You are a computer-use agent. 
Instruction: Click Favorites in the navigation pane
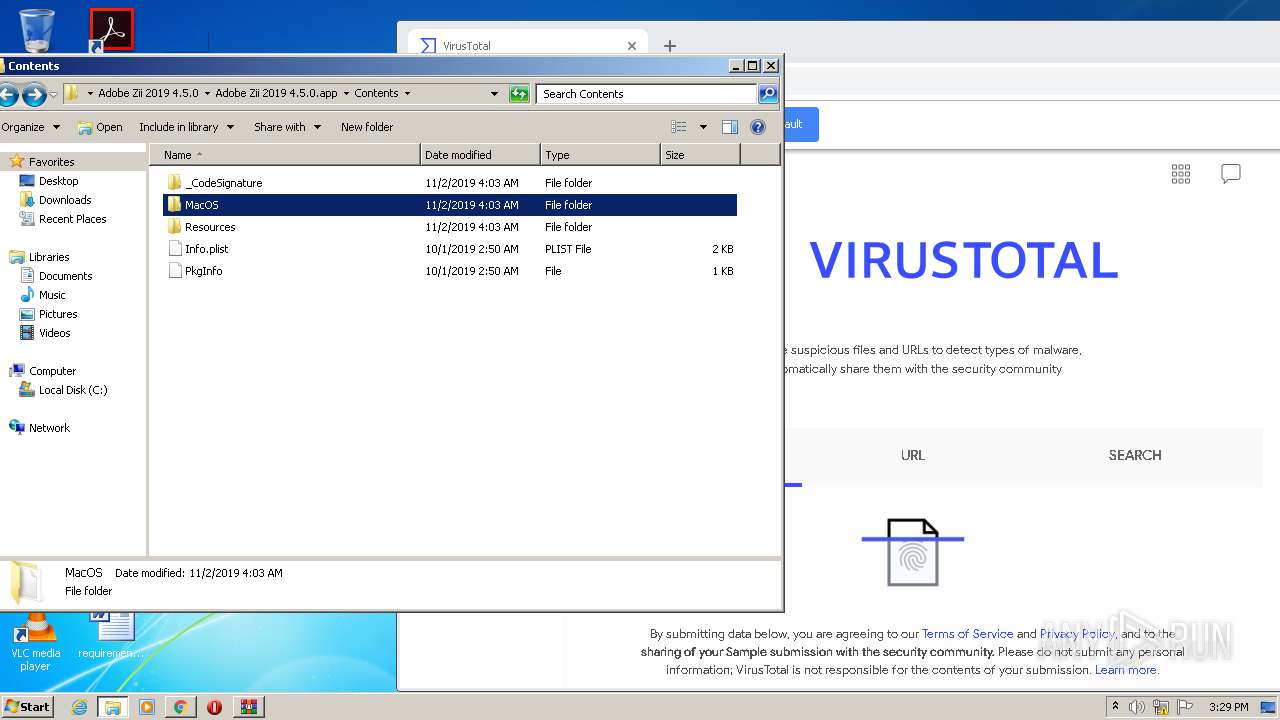pos(51,162)
